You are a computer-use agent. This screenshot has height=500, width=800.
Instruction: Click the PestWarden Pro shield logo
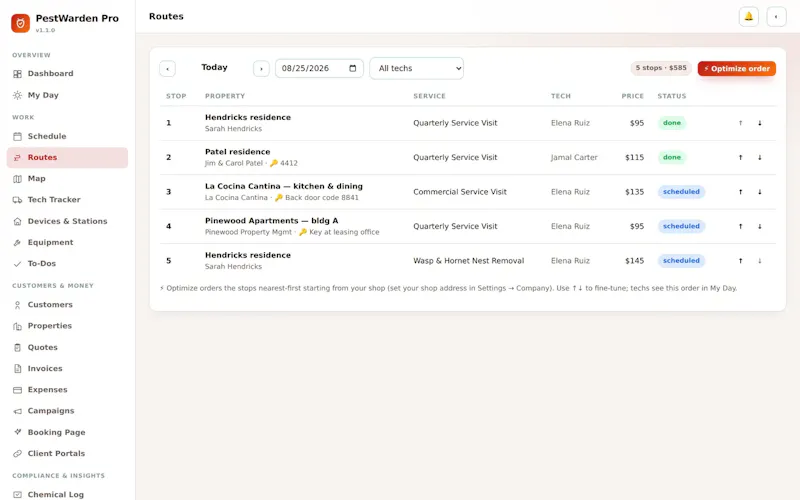[20, 23]
